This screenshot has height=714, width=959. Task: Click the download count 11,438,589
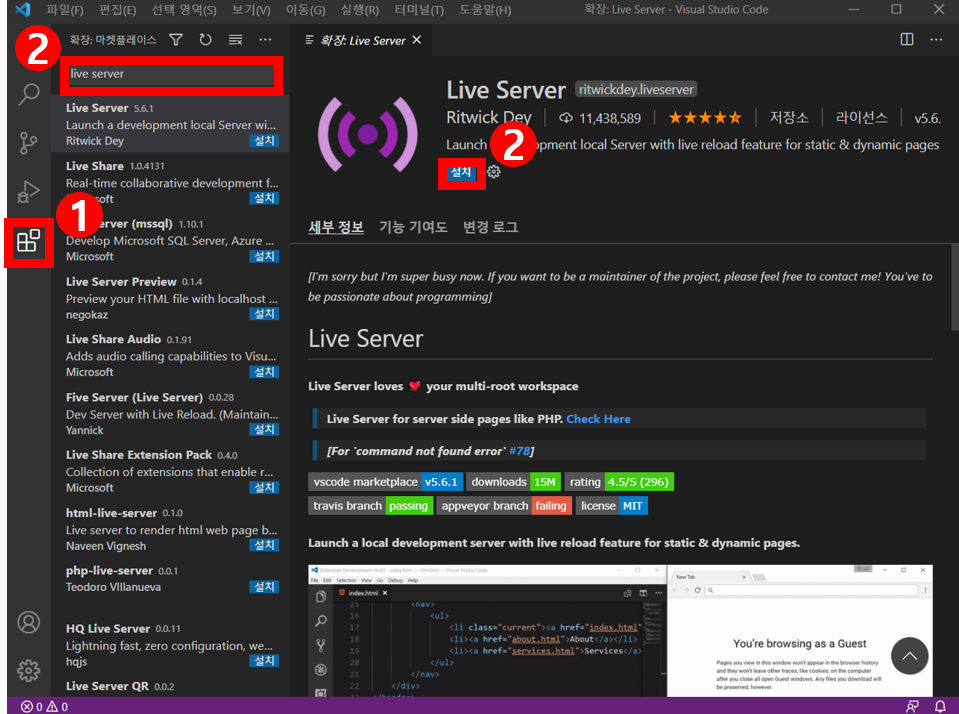pyautogui.click(x=600, y=118)
